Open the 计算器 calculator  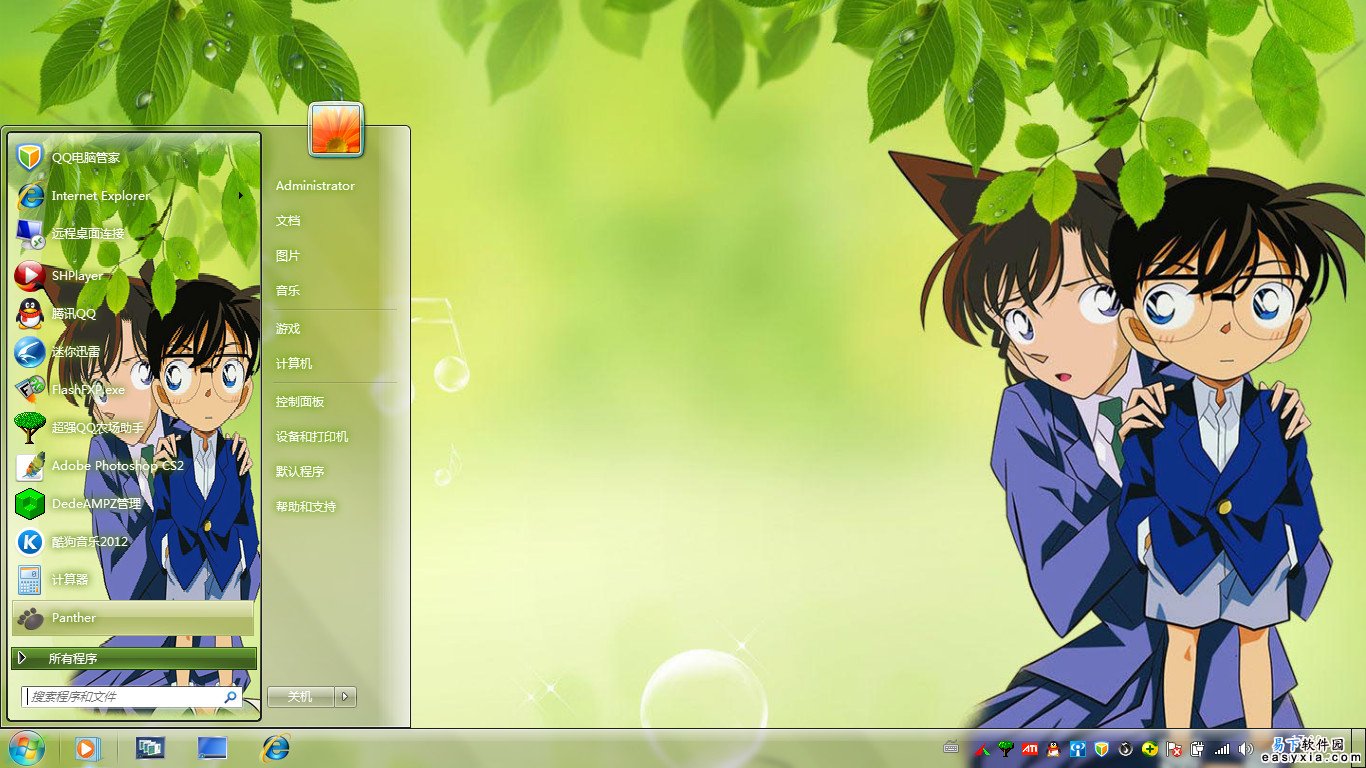70,580
